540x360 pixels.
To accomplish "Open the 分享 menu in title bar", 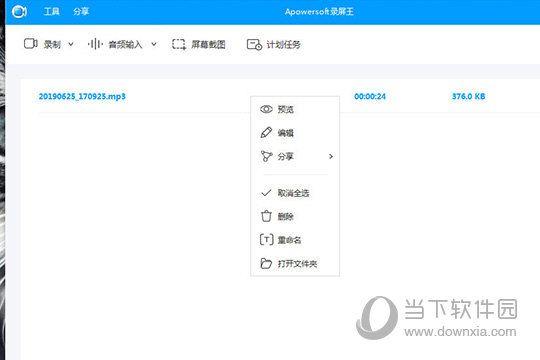I will click(81, 12).
